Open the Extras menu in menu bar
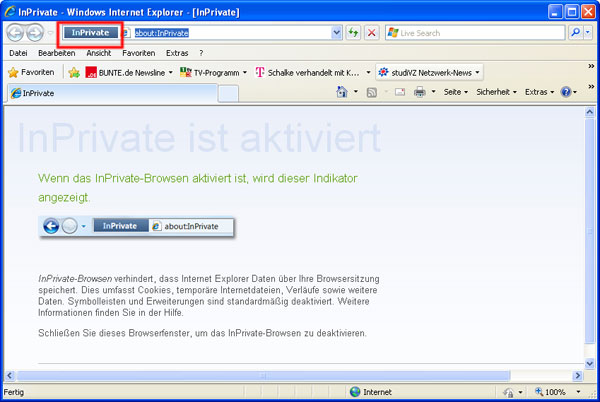 click(177, 53)
